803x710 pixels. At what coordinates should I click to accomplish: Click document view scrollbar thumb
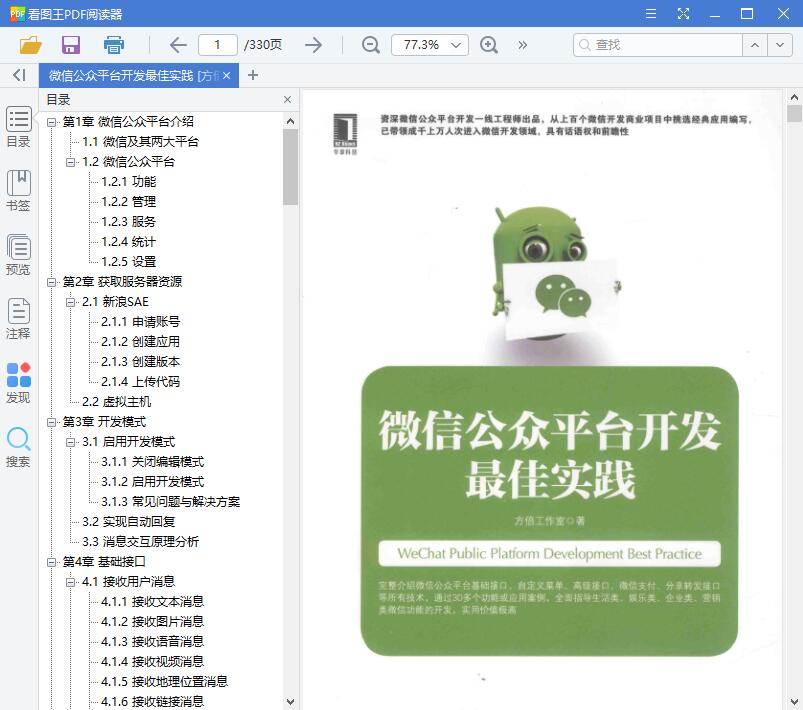pyautogui.click(x=794, y=113)
